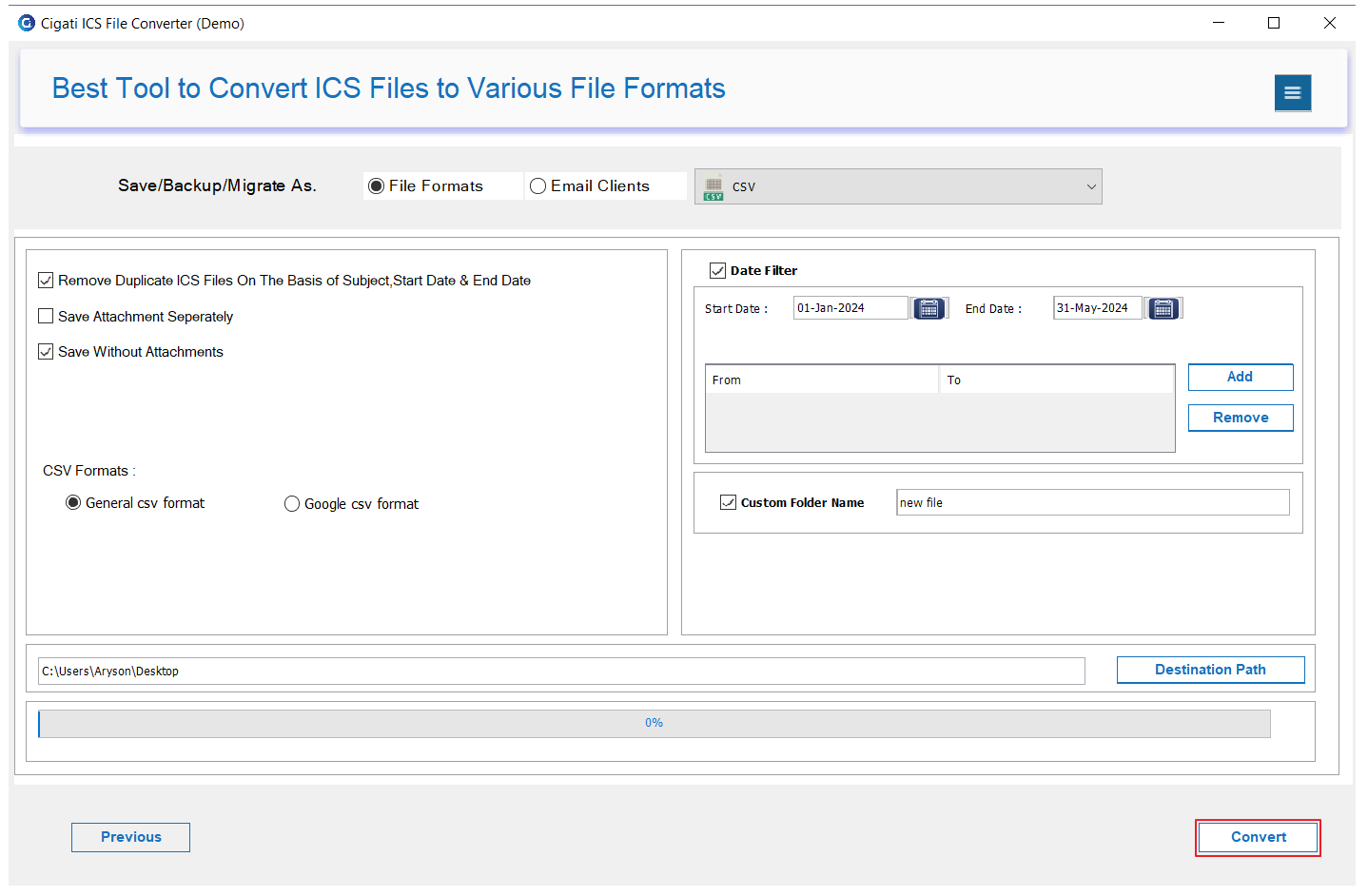Open the hamburger menu icon
The height and width of the screenshot is (896, 1368).
[x=1292, y=92]
